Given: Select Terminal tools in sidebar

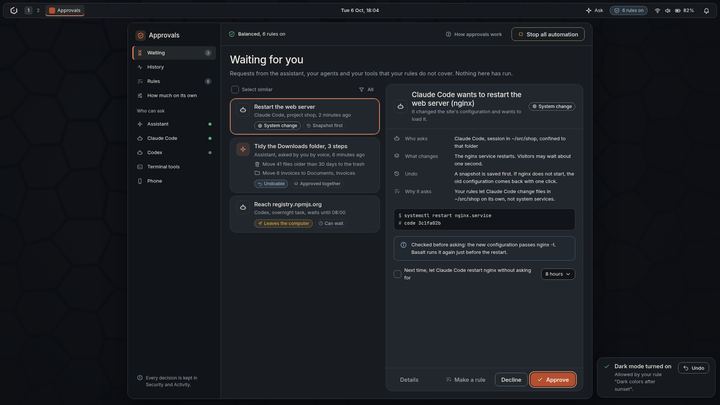Looking at the screenshot, I should pyautogui.click(x=174, y=167).
